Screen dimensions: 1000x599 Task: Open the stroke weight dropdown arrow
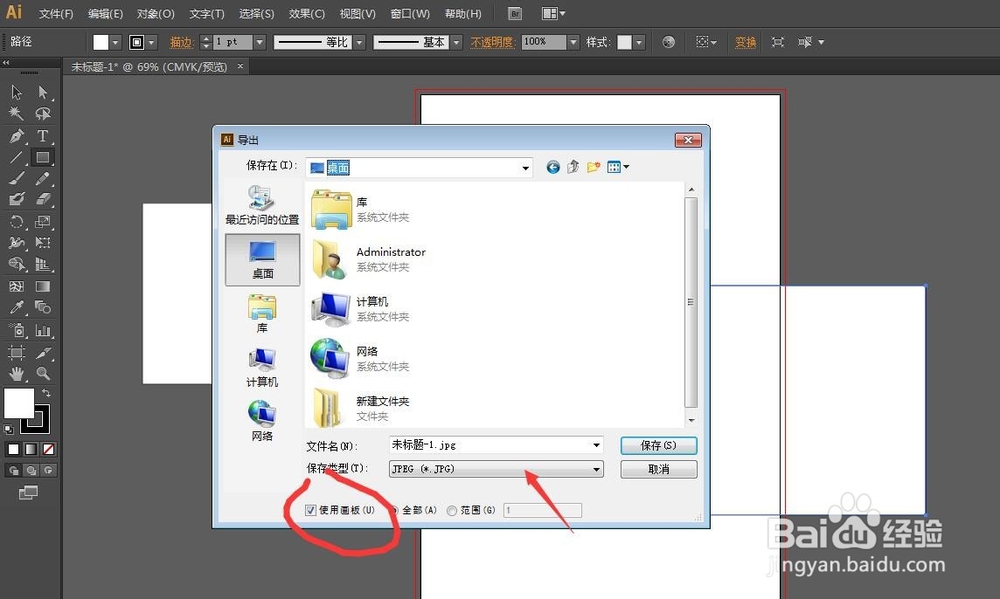pos(259,42)
